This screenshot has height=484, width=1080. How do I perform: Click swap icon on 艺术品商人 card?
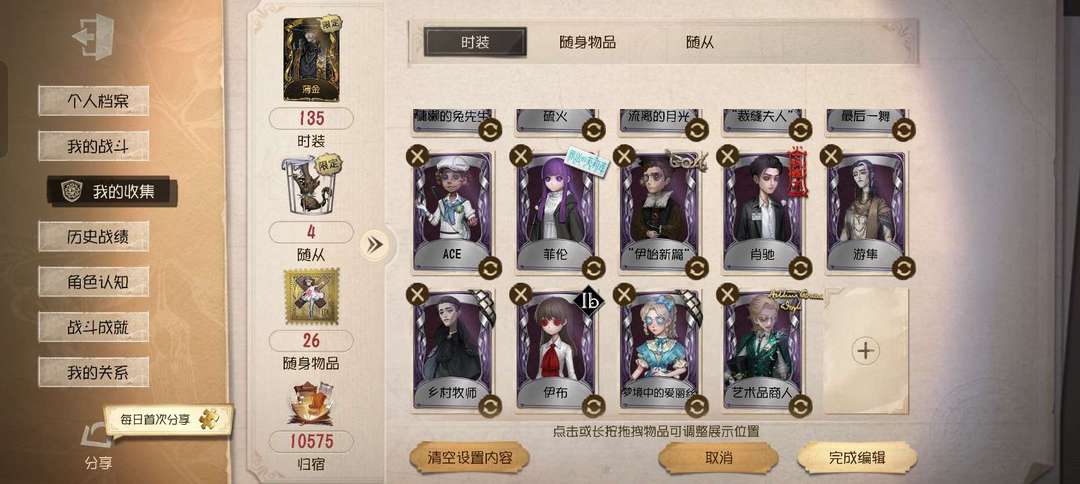(x=800, y=406)
